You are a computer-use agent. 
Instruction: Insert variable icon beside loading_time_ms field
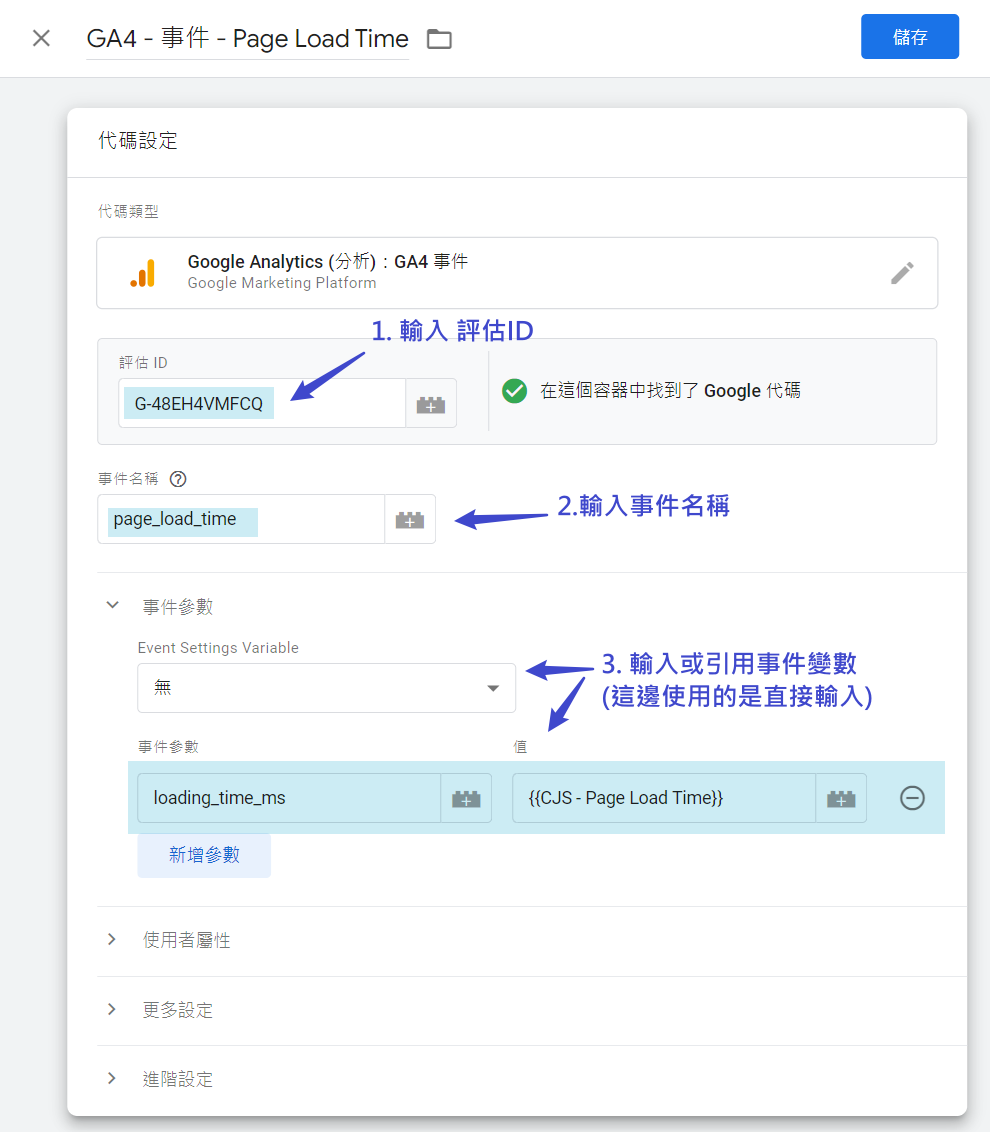click(x=466, y=798)
